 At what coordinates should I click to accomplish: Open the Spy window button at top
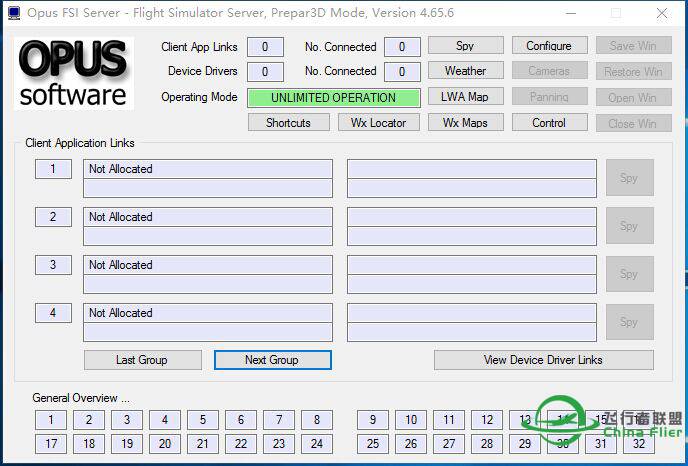[465, 46]
